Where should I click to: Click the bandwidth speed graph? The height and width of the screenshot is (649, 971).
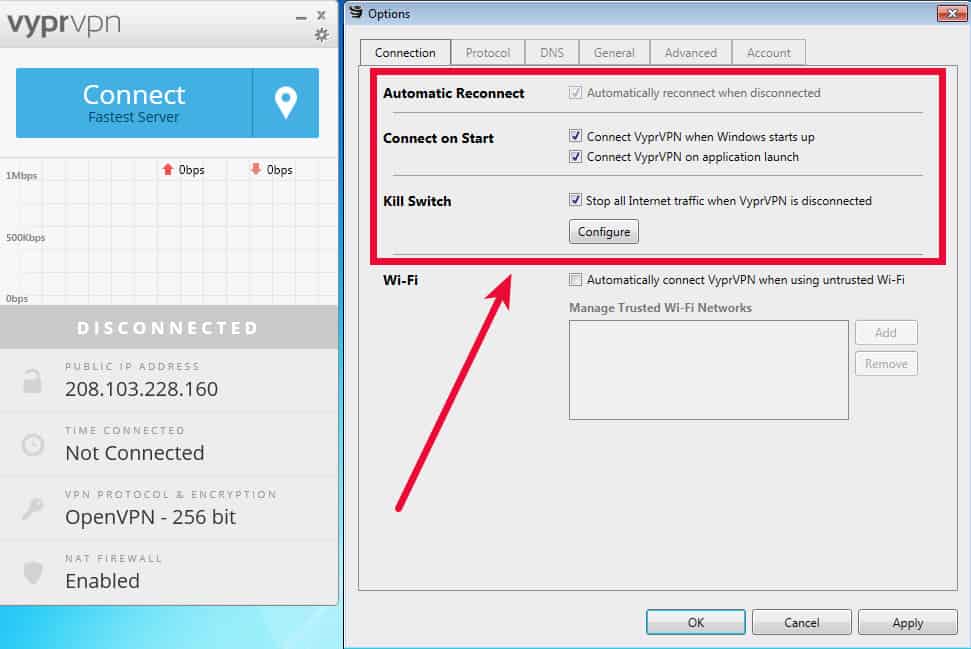[168, 231]
